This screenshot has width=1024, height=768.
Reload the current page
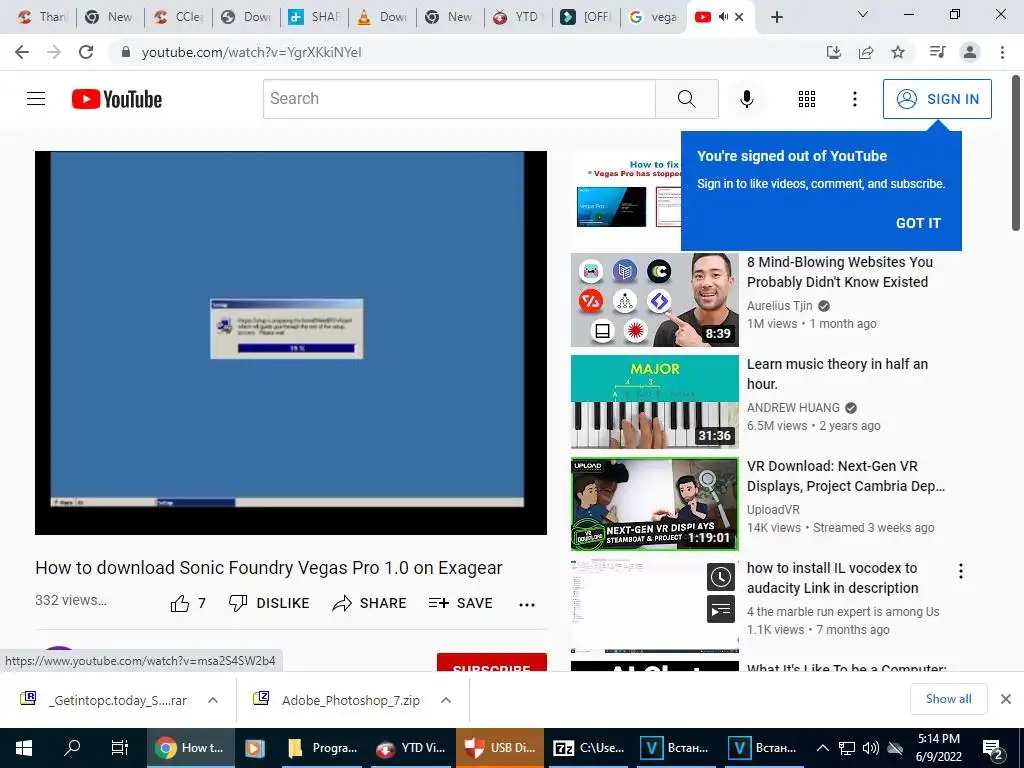86,52
